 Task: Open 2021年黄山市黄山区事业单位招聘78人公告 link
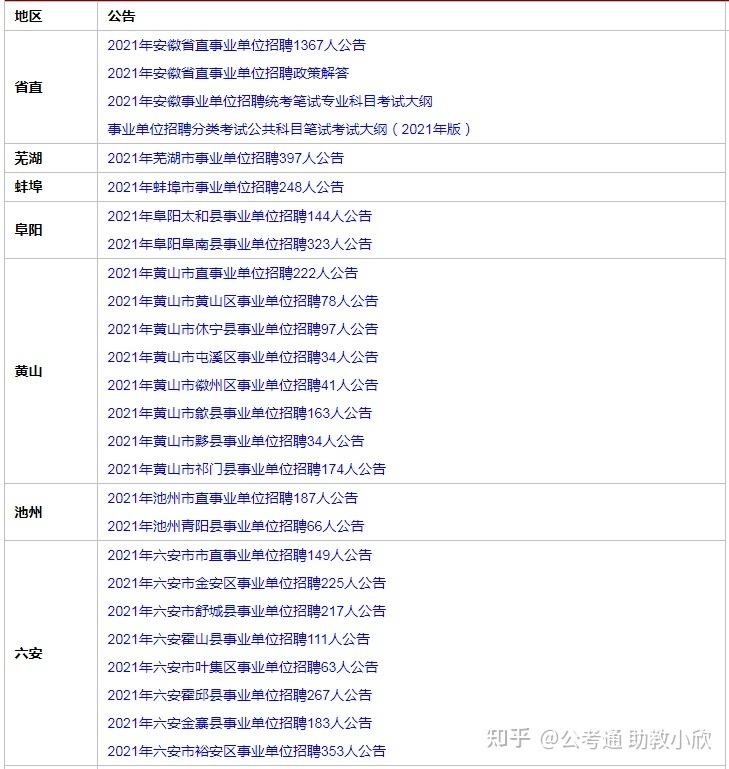pos(243,301)
